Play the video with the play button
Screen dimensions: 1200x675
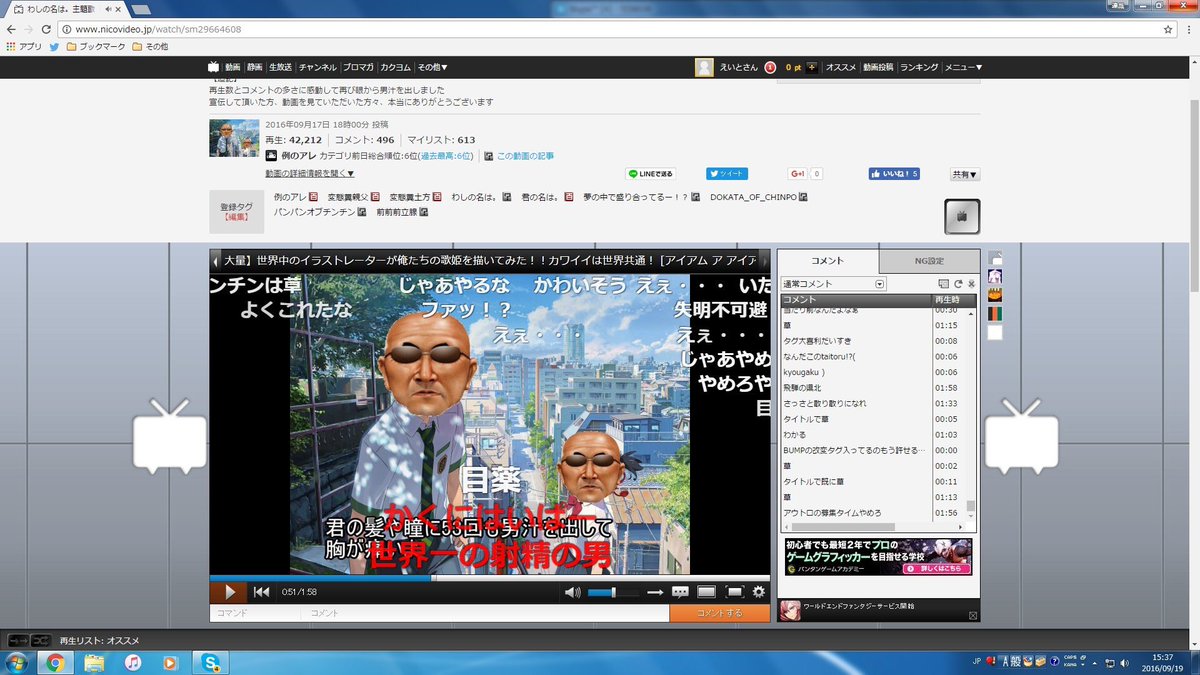(x=230, y=592)
